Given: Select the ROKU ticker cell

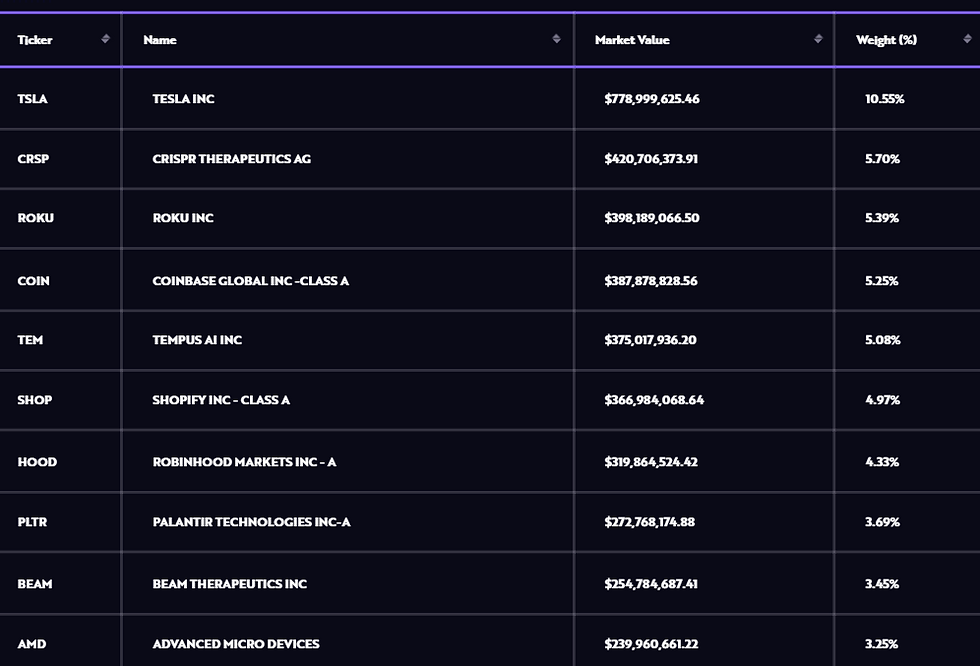Looking at the screenshot, I should tap(36, 218).
